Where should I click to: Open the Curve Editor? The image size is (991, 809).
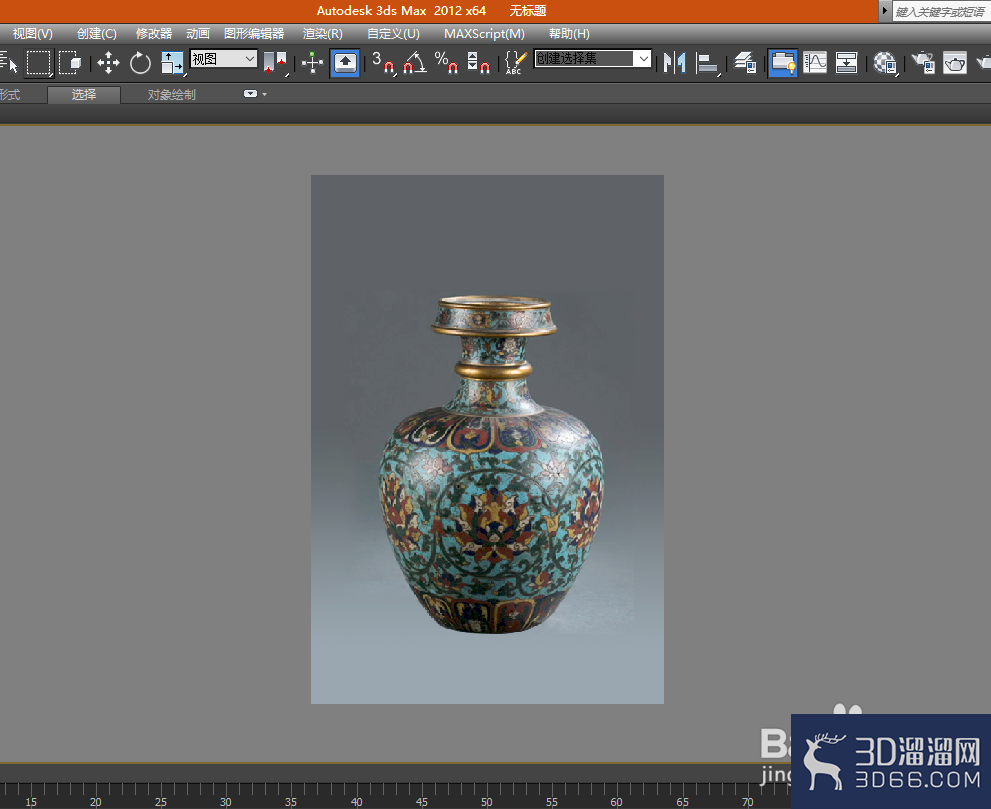click(x=815, y=63)
